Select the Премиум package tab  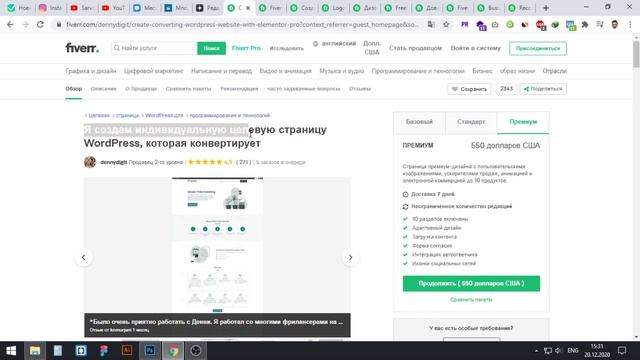523,122
